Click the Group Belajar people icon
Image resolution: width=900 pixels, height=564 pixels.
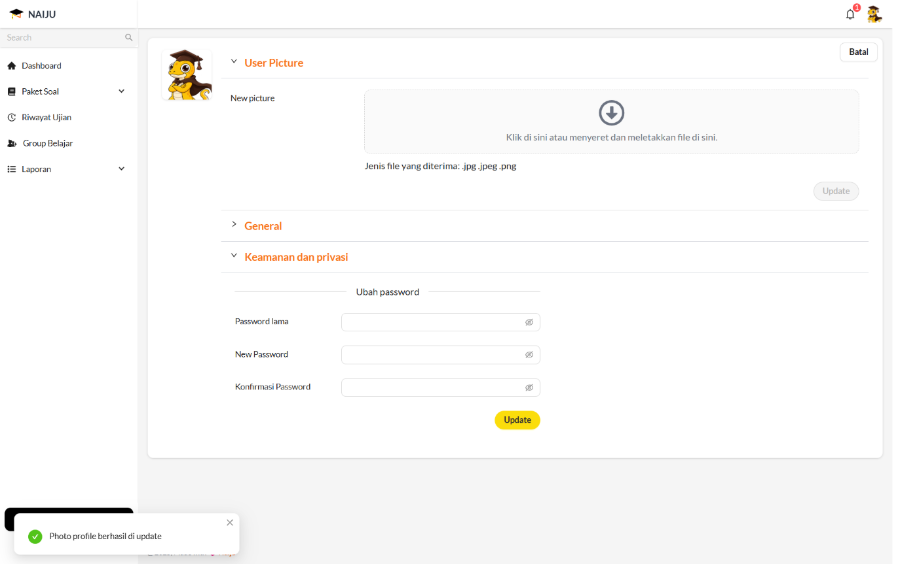11,143
